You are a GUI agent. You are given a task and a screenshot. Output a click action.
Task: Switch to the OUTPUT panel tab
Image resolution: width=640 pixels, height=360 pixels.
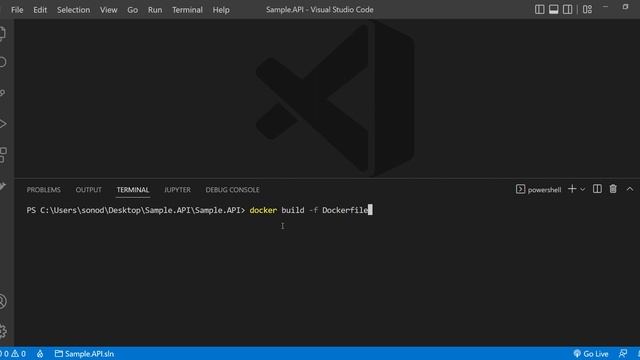[89, 190]
